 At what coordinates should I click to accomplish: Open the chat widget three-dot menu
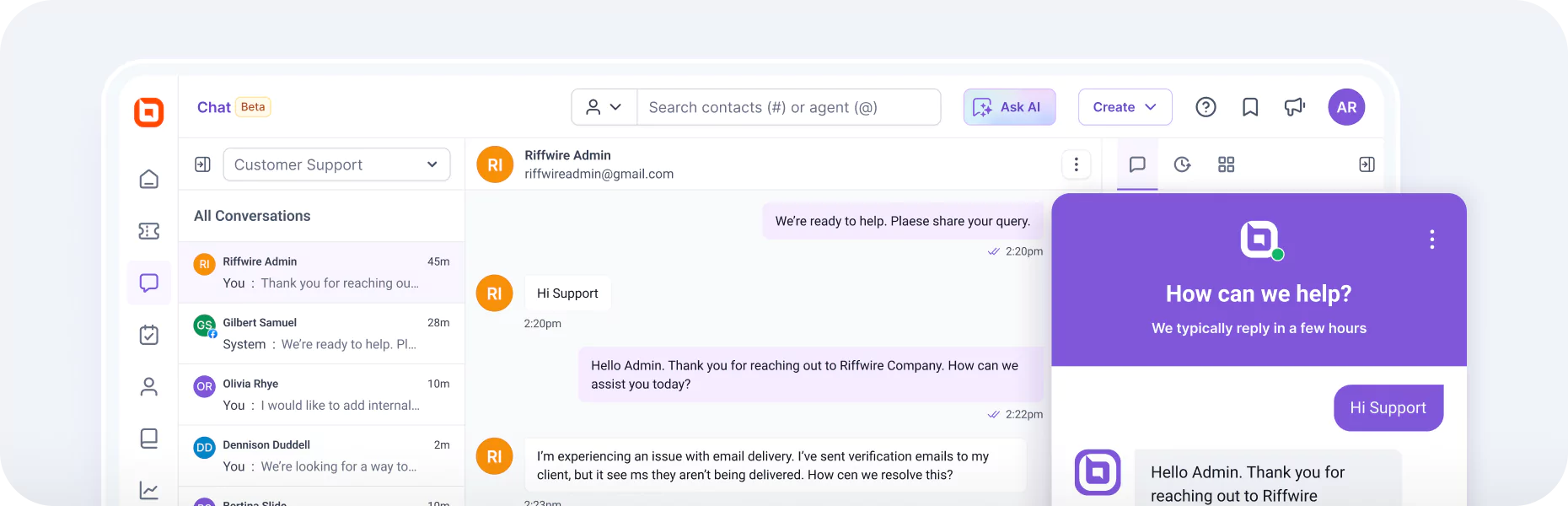1431,240
